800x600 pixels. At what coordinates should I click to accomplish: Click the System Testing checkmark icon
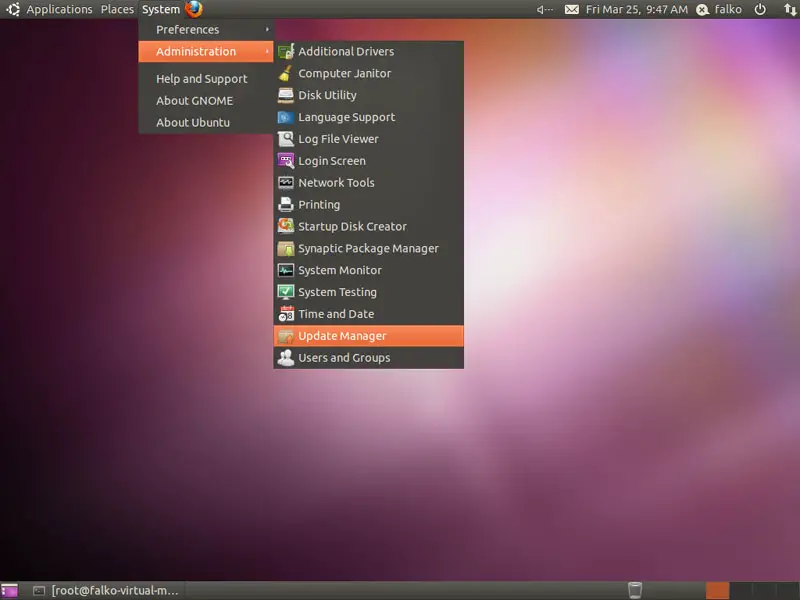286,292
